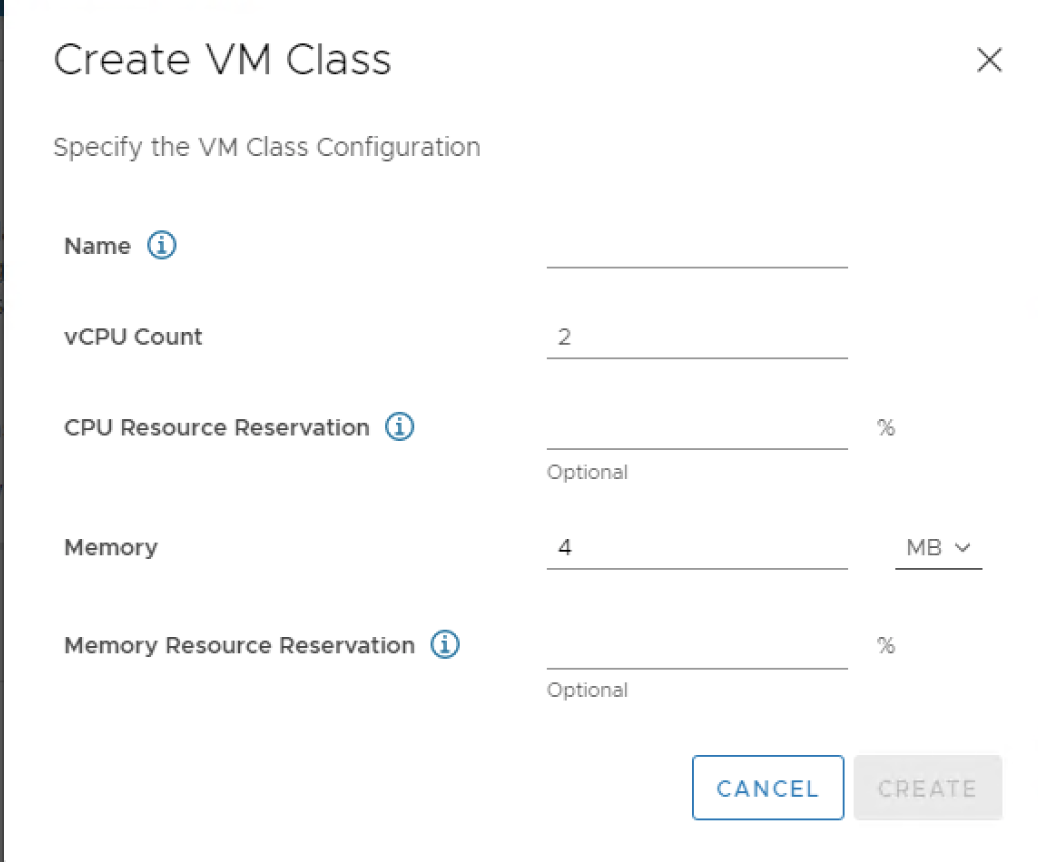Click the Memory label
This screenshot has height=862, width=1038.
point(110,547)
